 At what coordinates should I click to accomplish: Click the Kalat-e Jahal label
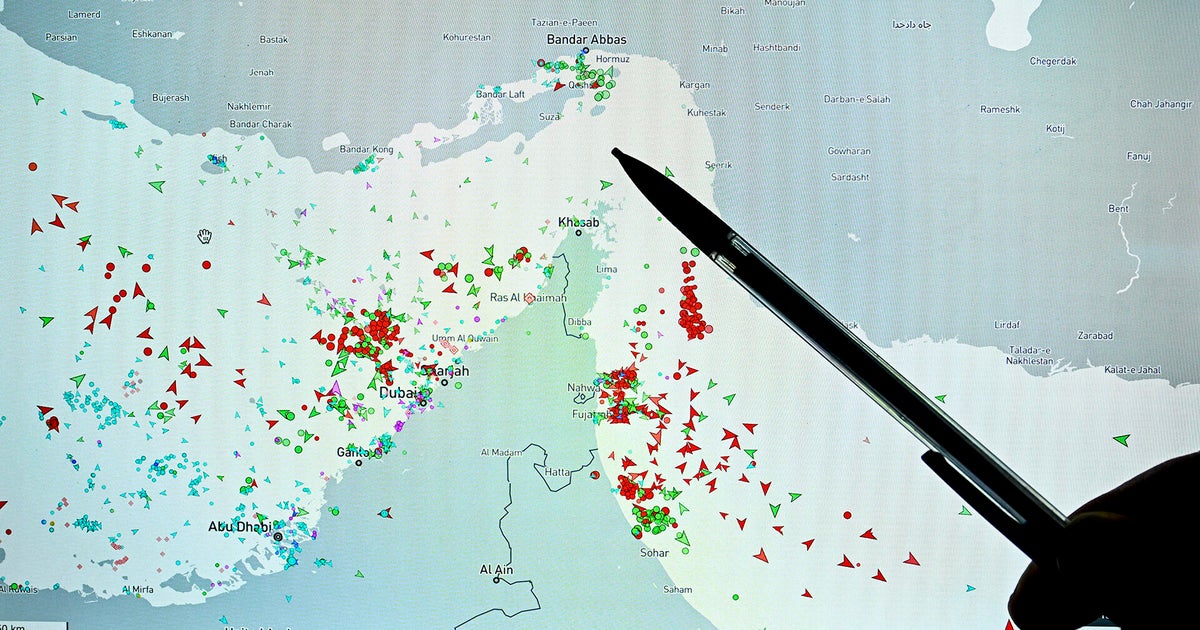(x=1103, y=370)
